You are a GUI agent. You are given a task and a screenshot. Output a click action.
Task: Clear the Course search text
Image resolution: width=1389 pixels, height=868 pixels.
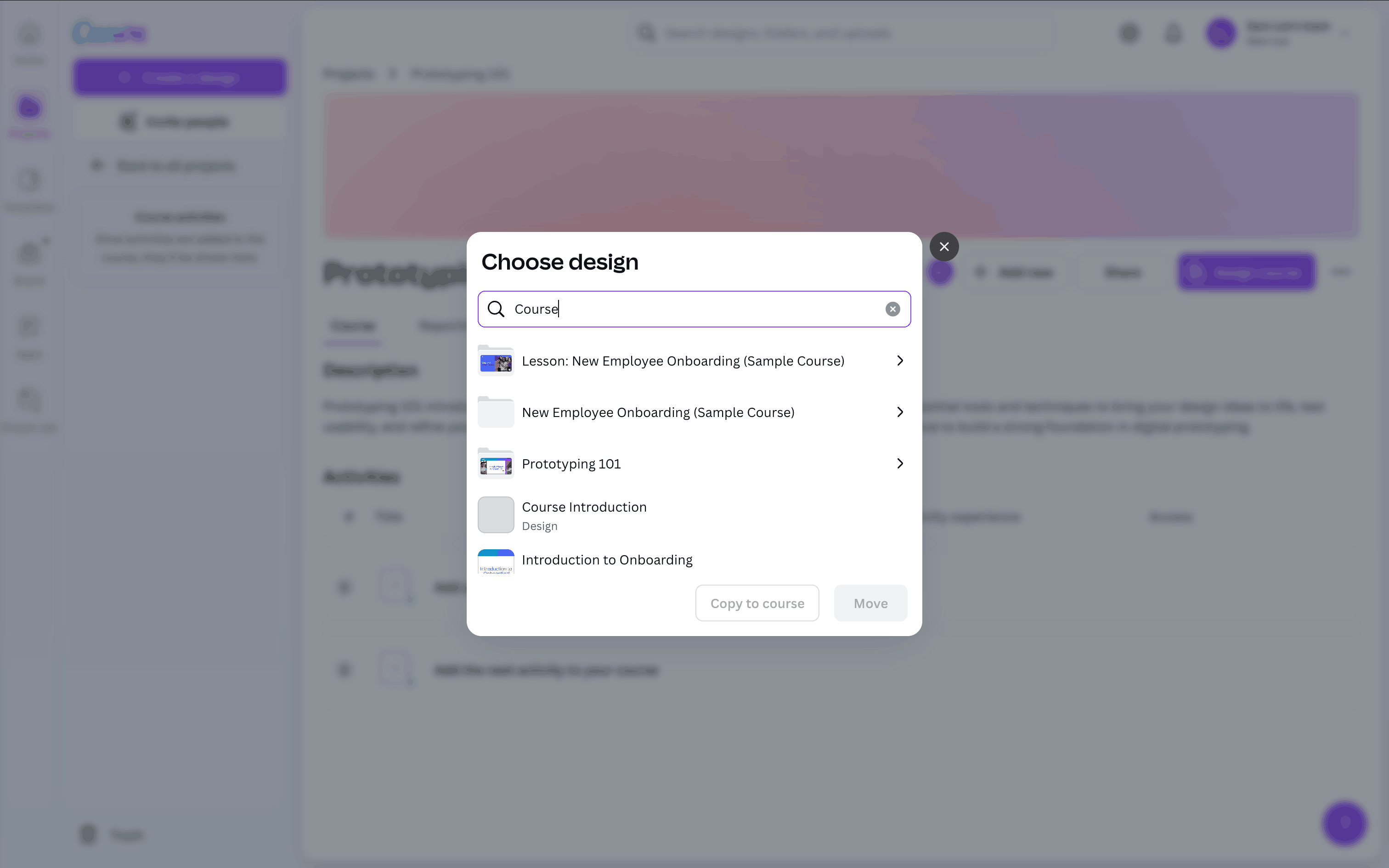click(892, 309)
